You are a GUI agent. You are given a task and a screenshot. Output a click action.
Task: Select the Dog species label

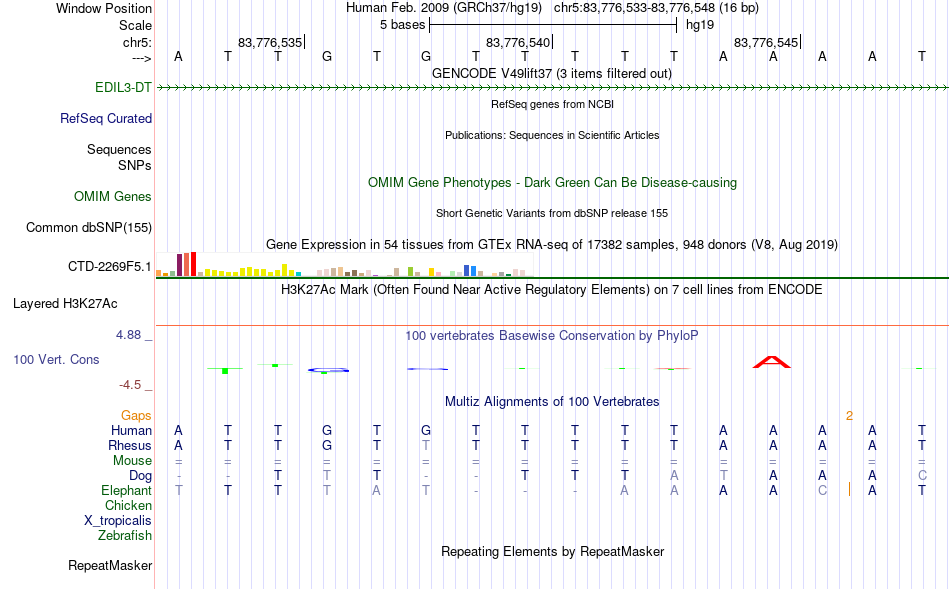[x=141, y=476]
